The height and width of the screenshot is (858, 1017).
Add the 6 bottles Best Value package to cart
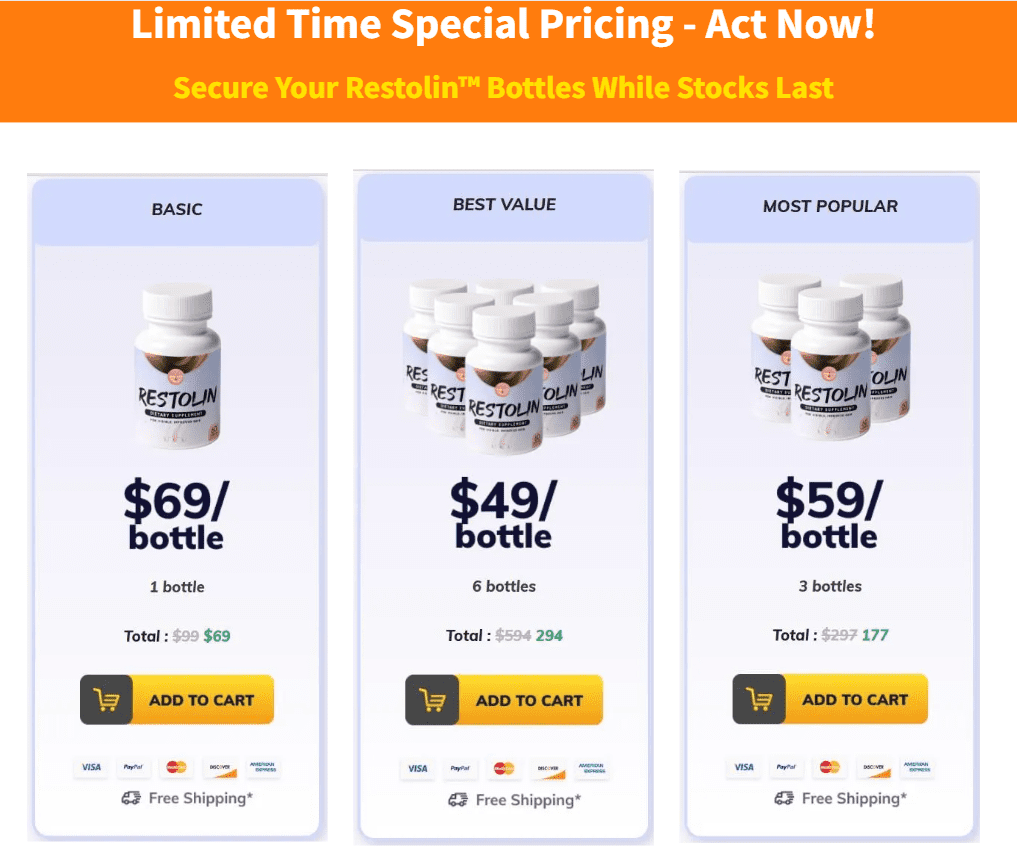(x=504, y=700)
